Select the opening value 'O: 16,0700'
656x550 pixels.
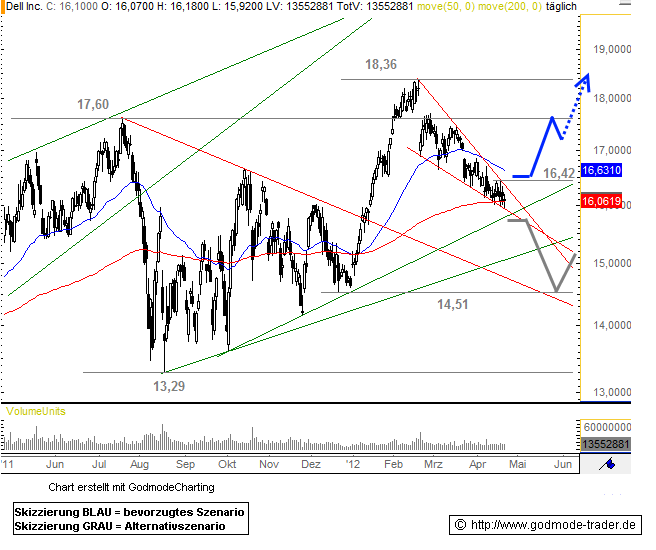pyautogui.click(x=128, y=6)
